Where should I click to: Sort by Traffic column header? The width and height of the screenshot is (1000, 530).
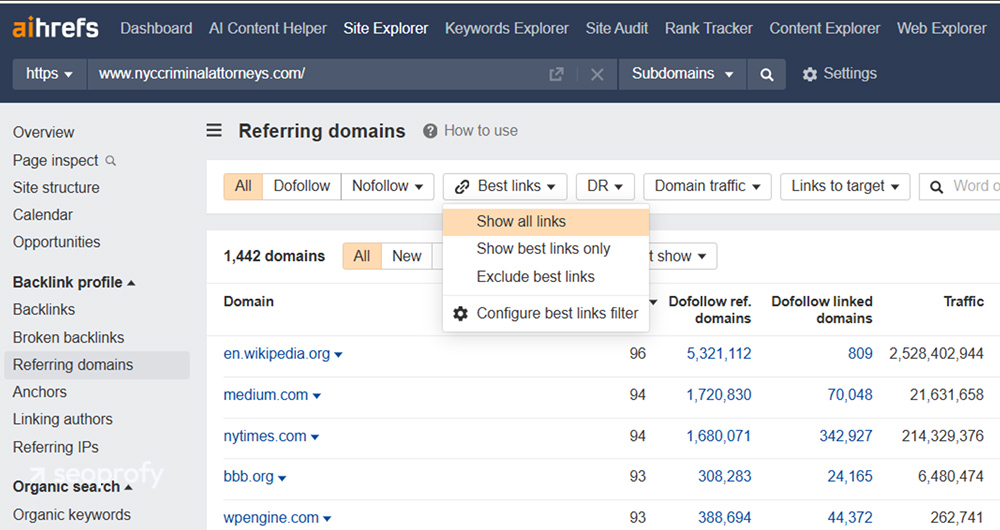963,301
